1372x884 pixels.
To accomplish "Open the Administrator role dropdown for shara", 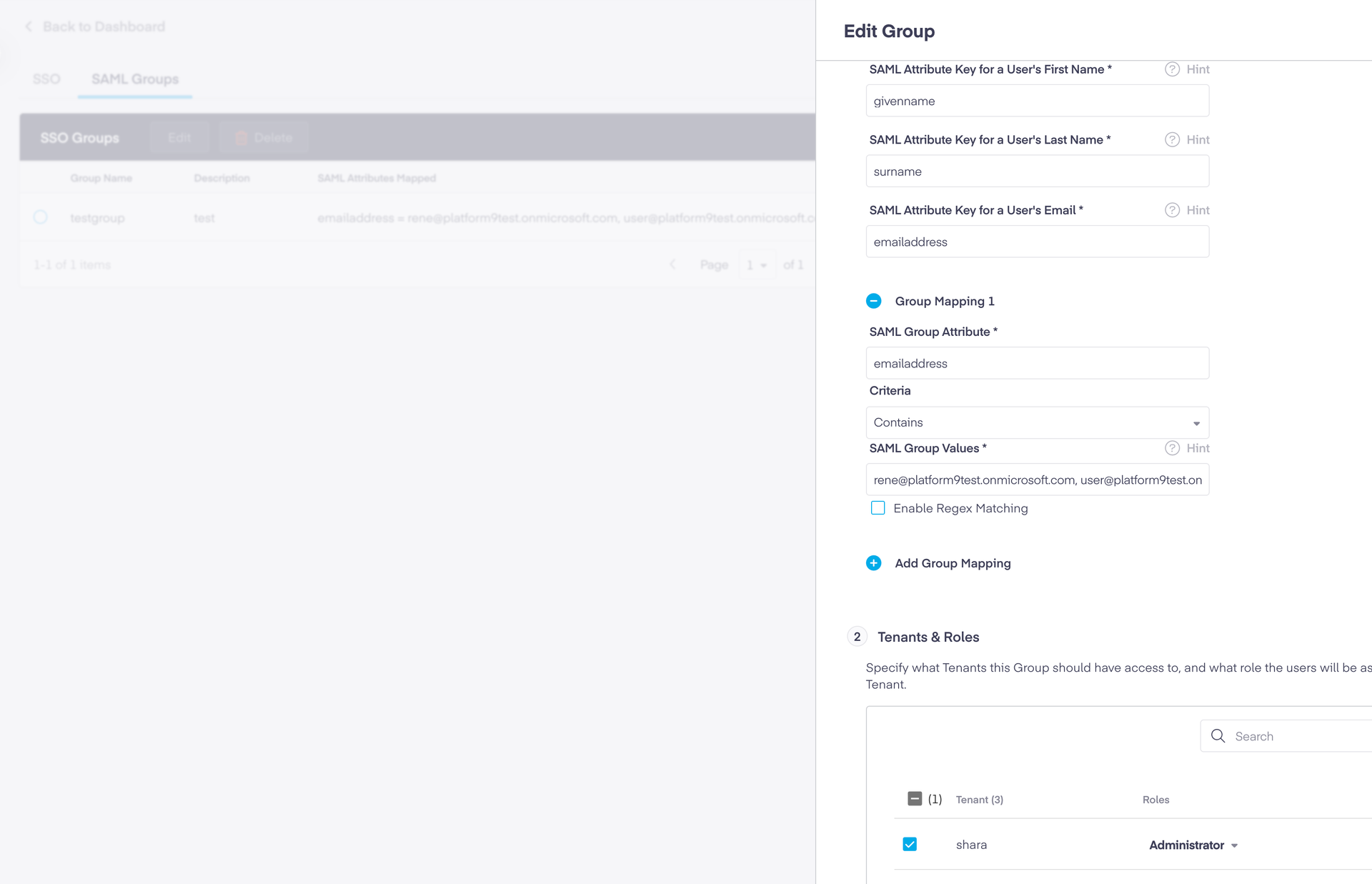I will coord(1193,845).
